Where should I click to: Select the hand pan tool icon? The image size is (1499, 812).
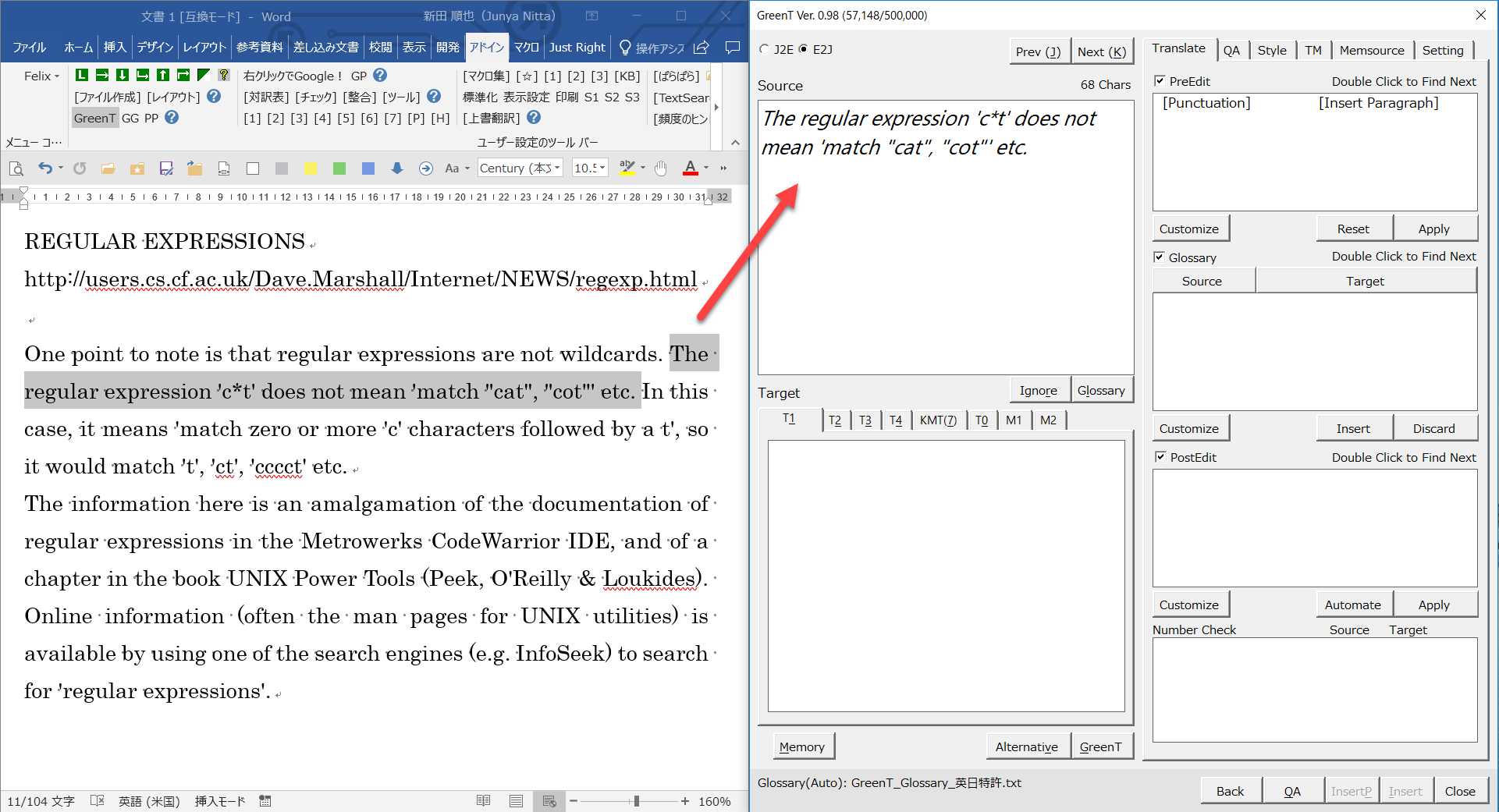coord(661,168)
